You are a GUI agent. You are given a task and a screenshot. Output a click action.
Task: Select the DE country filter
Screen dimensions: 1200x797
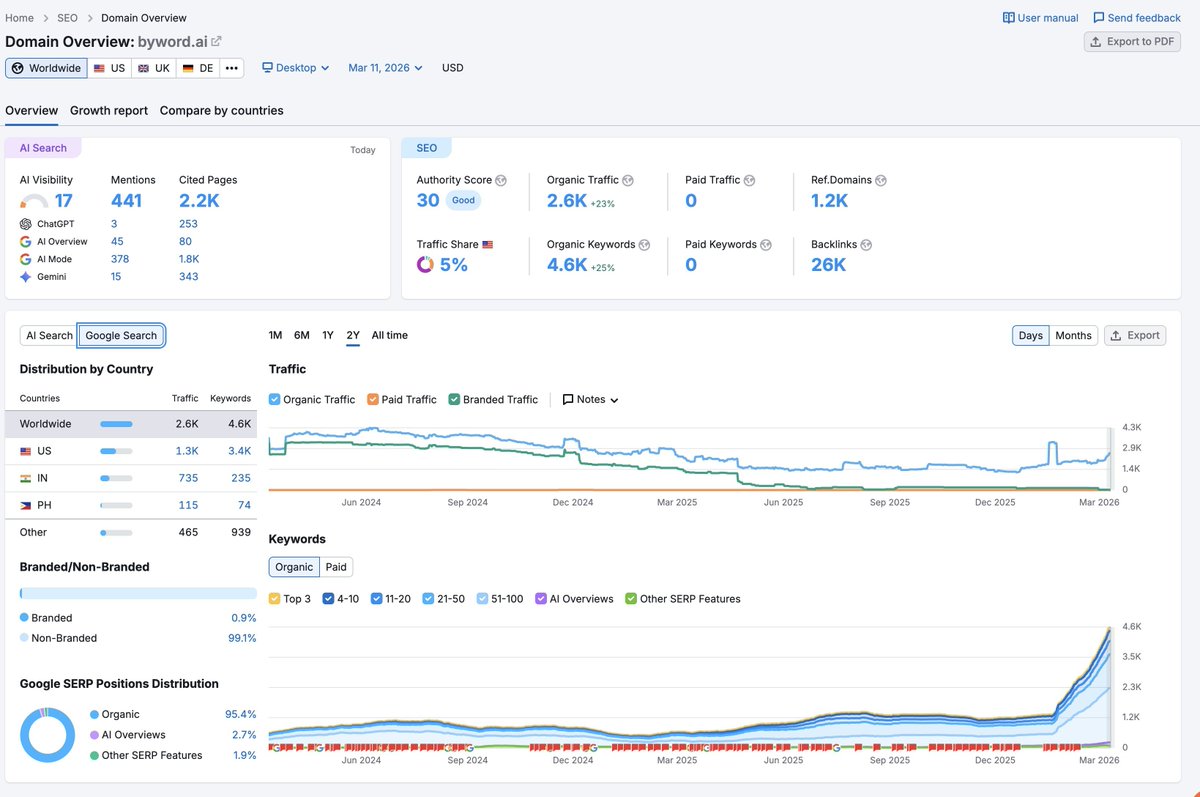(199, 68)
